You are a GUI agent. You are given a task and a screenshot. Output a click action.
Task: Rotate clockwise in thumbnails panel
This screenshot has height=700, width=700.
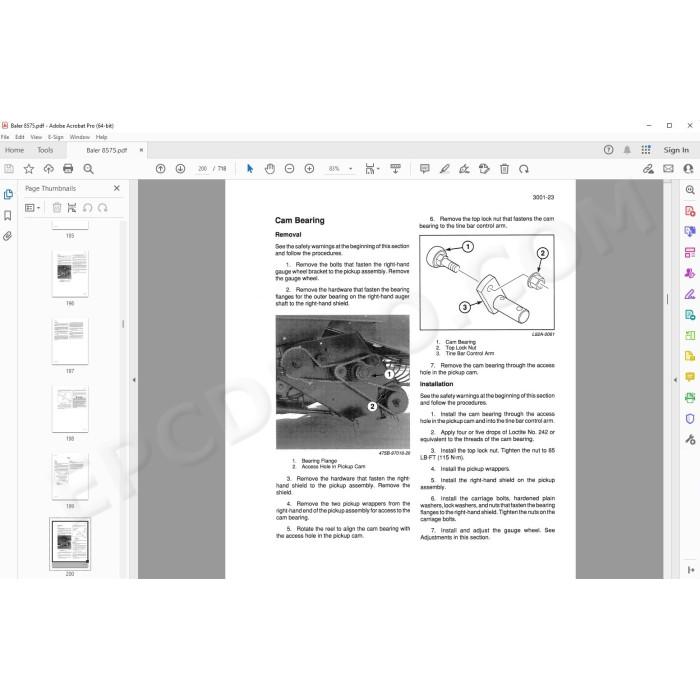click(x=103, y=208)
